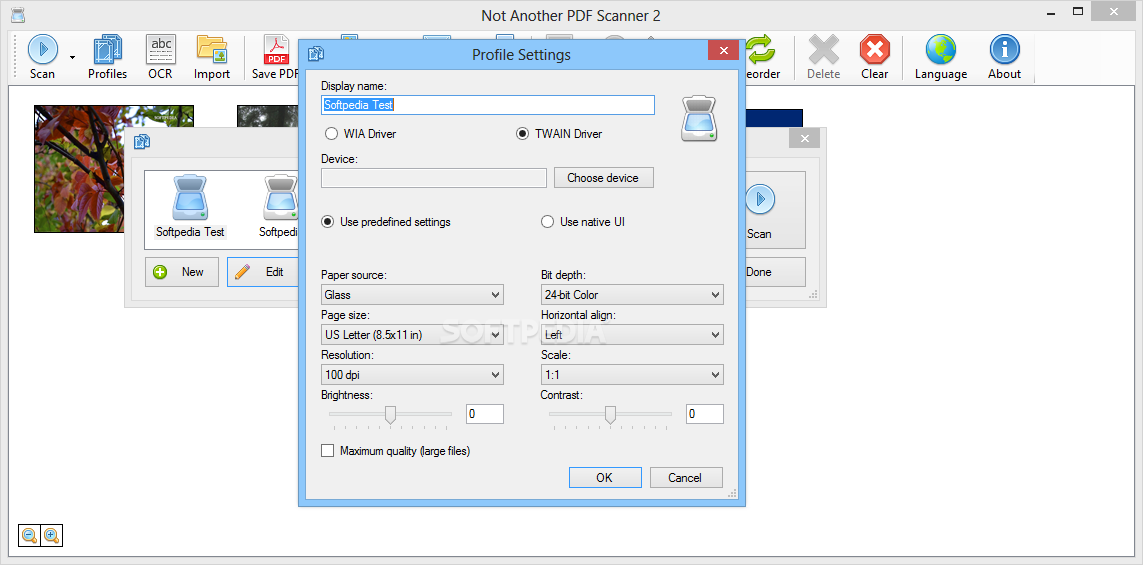Open the Paper source dropdown
1143x565 pixels.
[x=413, y=295]
